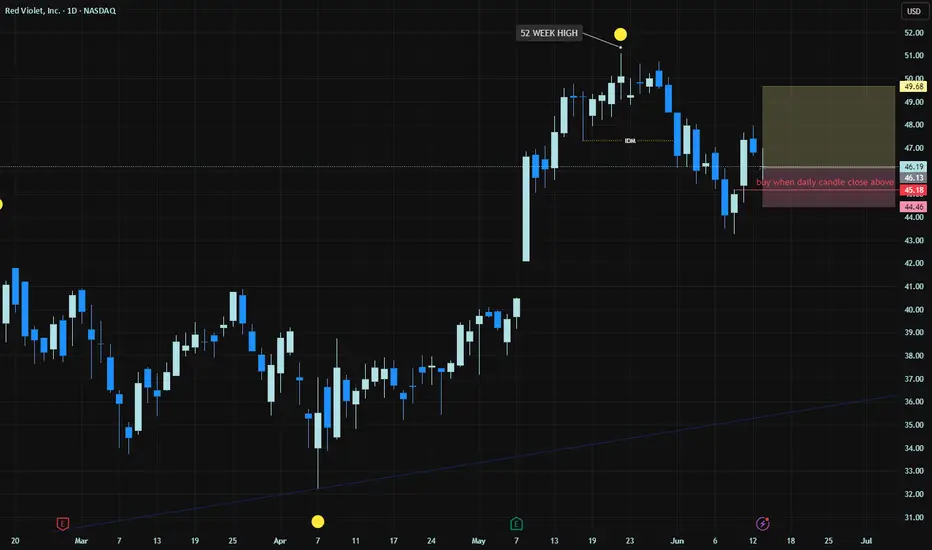Click the 42.00 price axis label
The image size is (932, 550).
coord(914,263)
